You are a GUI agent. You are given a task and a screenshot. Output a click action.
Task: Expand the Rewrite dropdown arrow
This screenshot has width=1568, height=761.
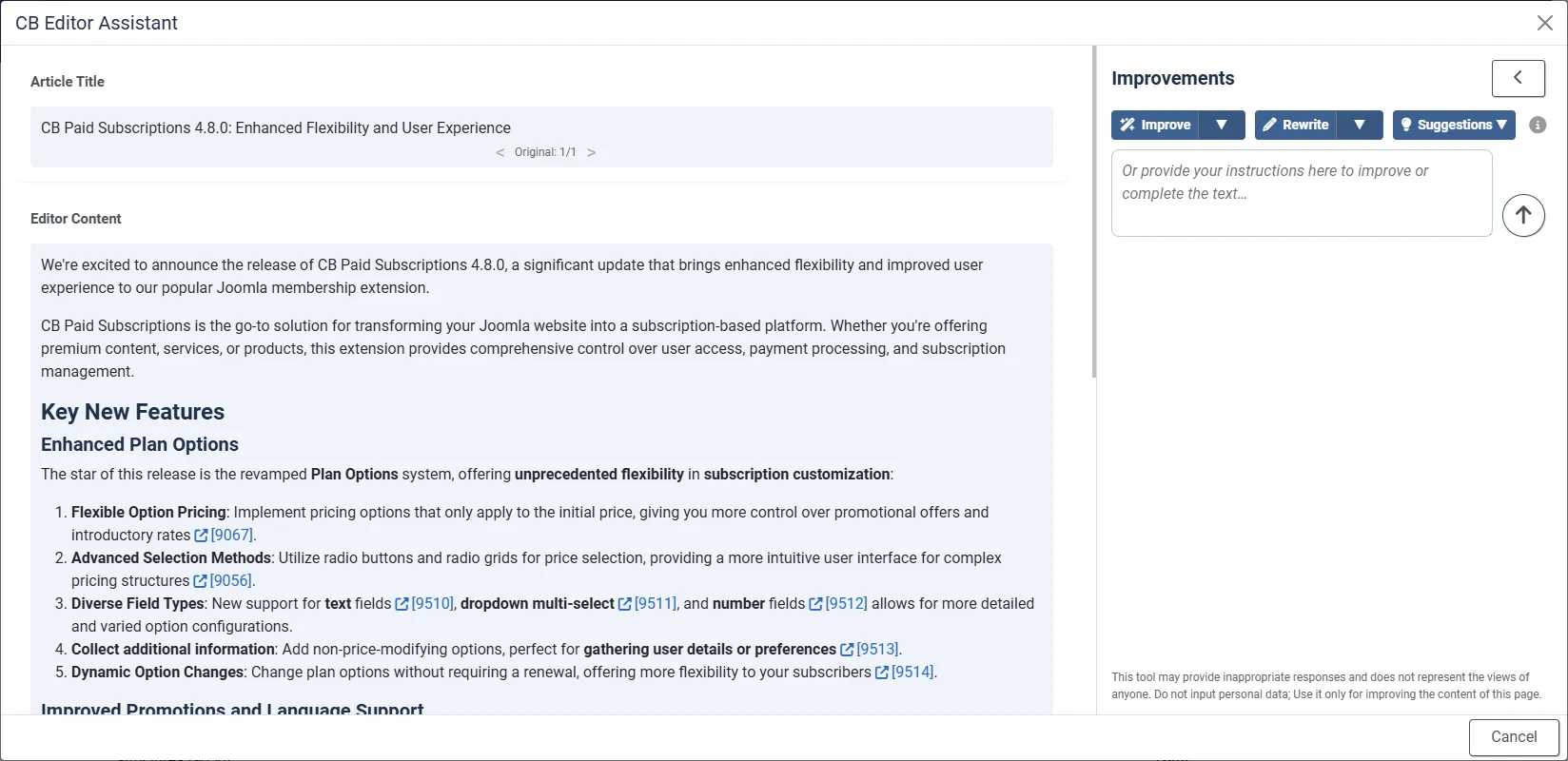(1360, 125)
